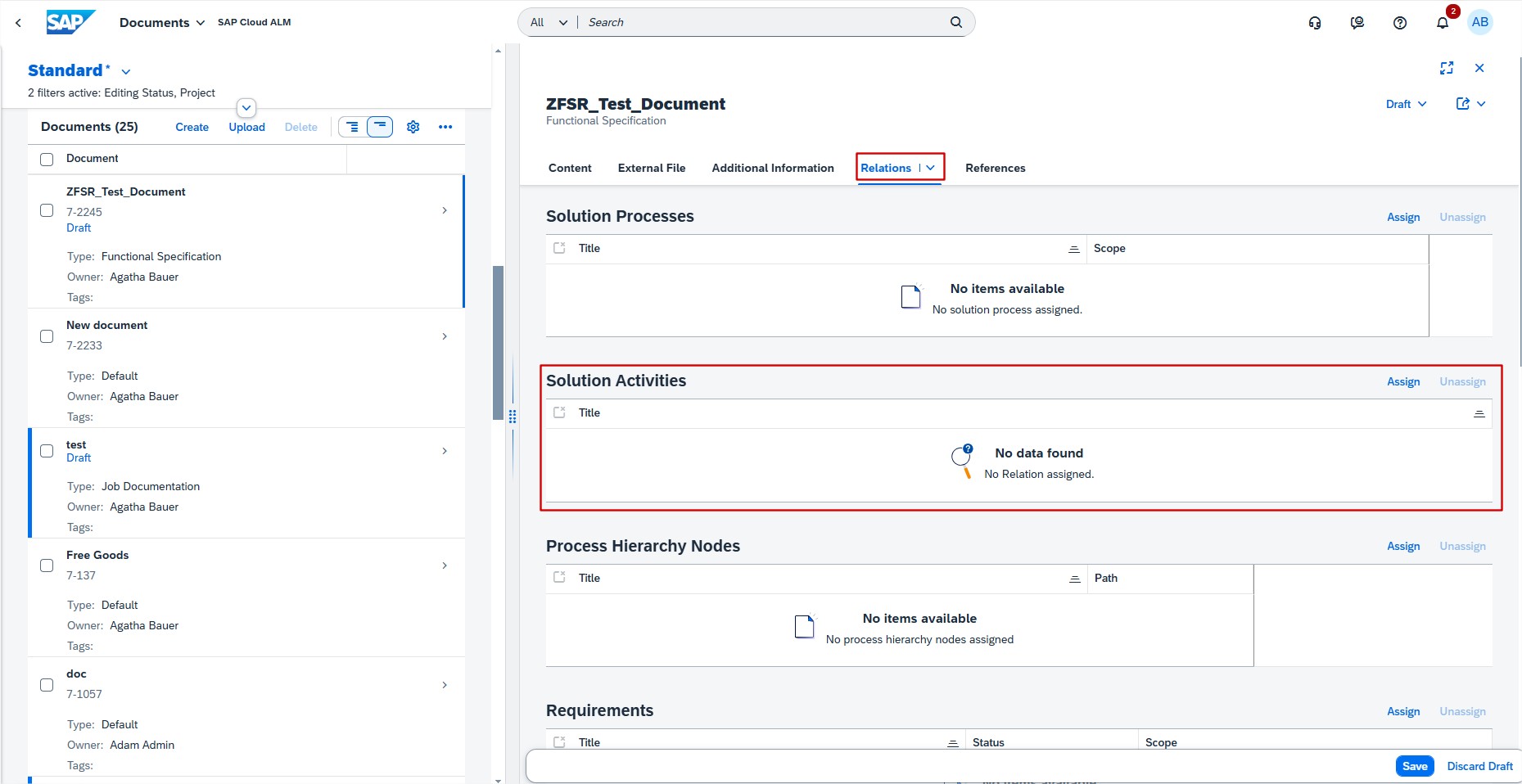Open the References tab
The image size is (1522, 784).
pyautogui.click(x=995, y=168)
